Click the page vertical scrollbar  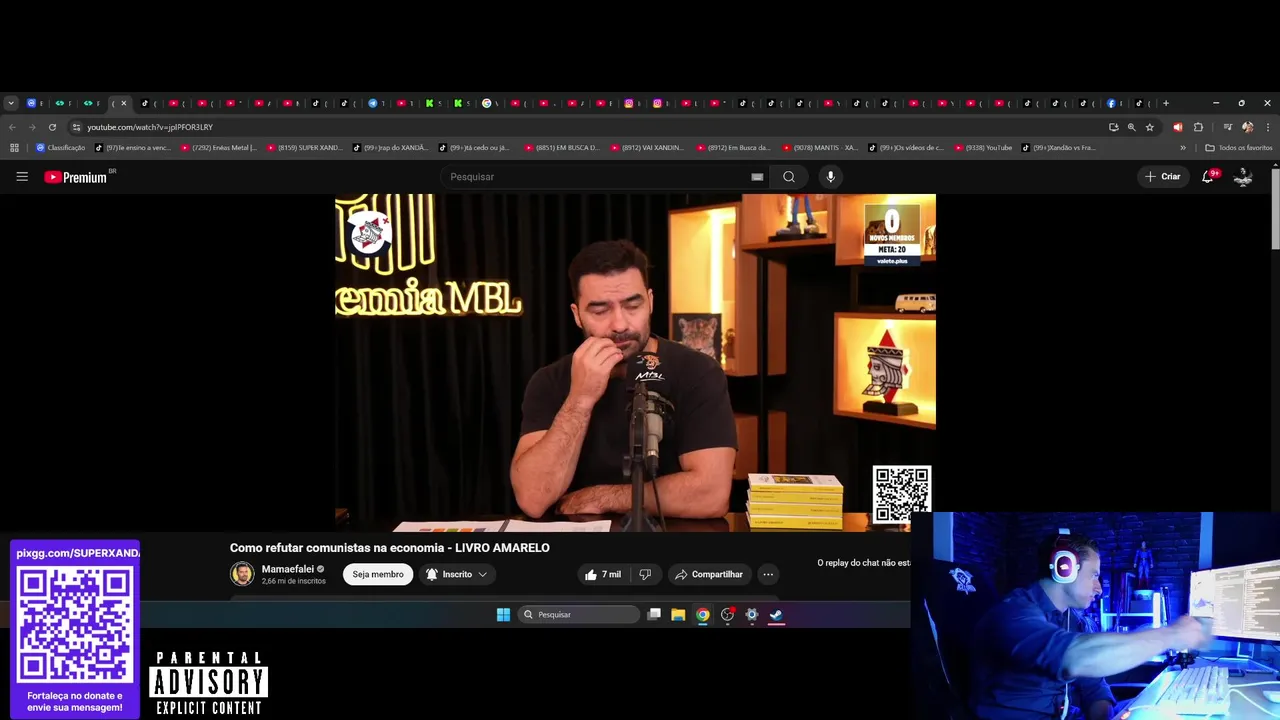[x=1275, y=210]
